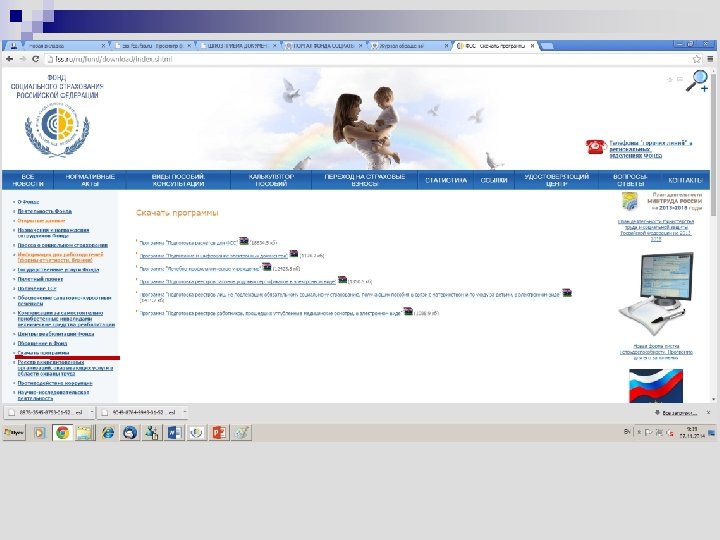Viewport: 720px width, 540px height.
Task: Open 'Удостоверяющий центр' menu item
Action: click(x=557, y=180)
